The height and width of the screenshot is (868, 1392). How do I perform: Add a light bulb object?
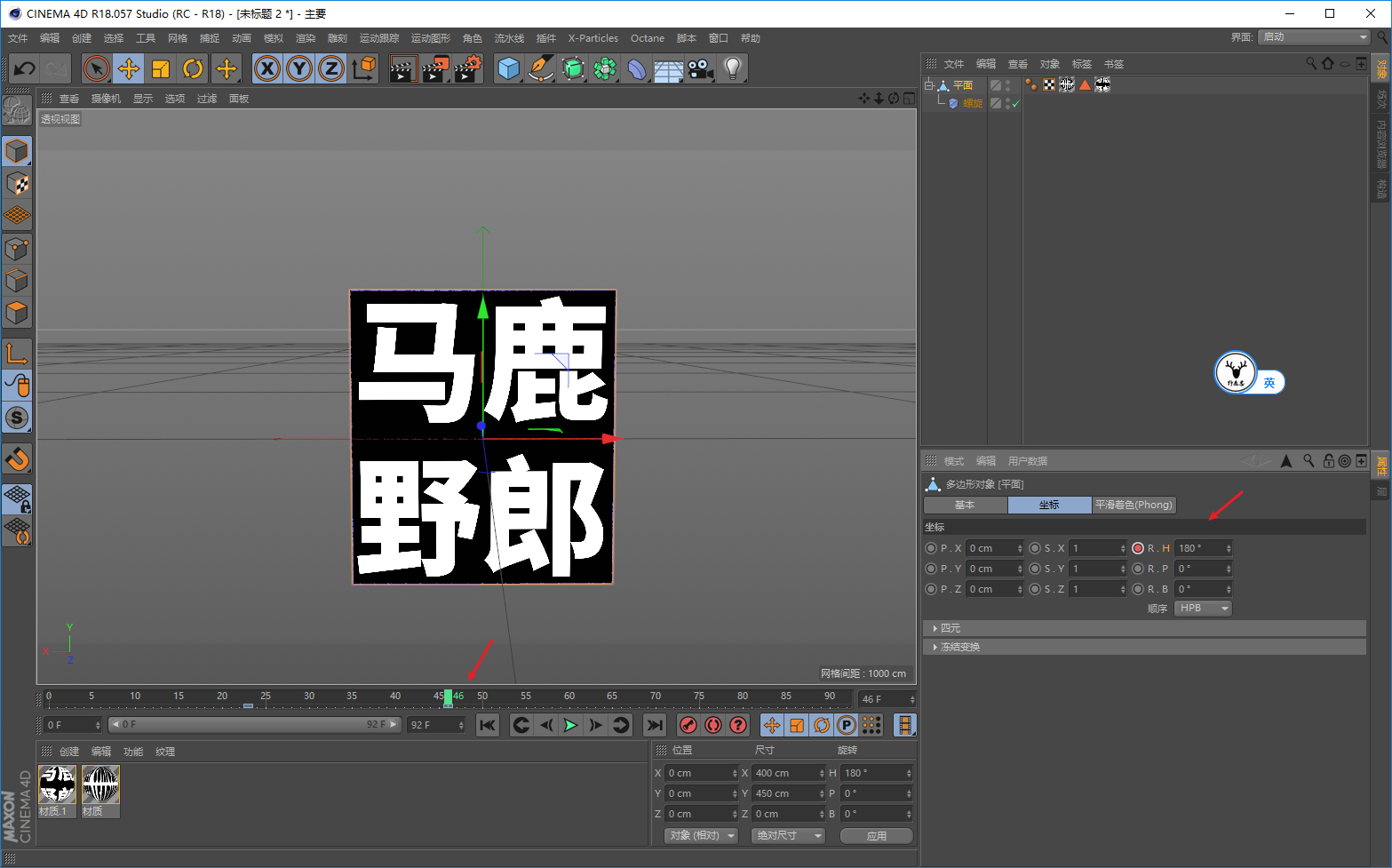(732, 68)
